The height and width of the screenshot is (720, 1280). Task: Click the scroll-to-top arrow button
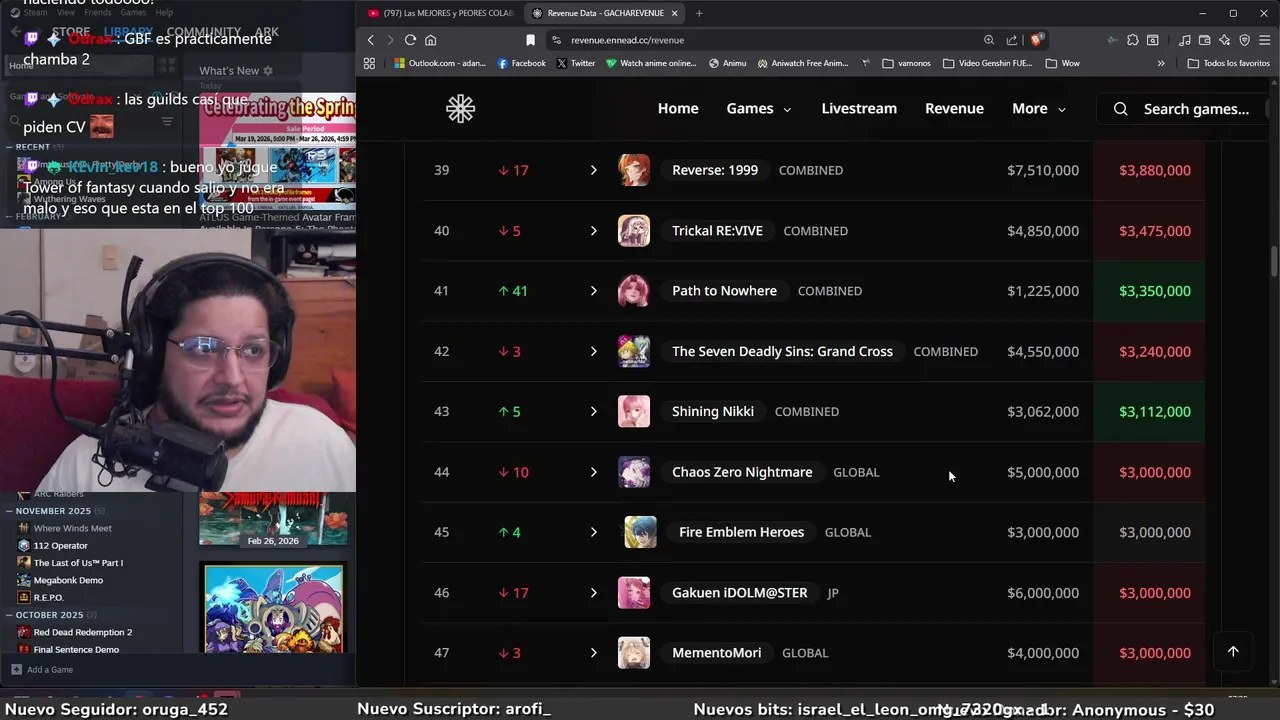(1233, 651)
